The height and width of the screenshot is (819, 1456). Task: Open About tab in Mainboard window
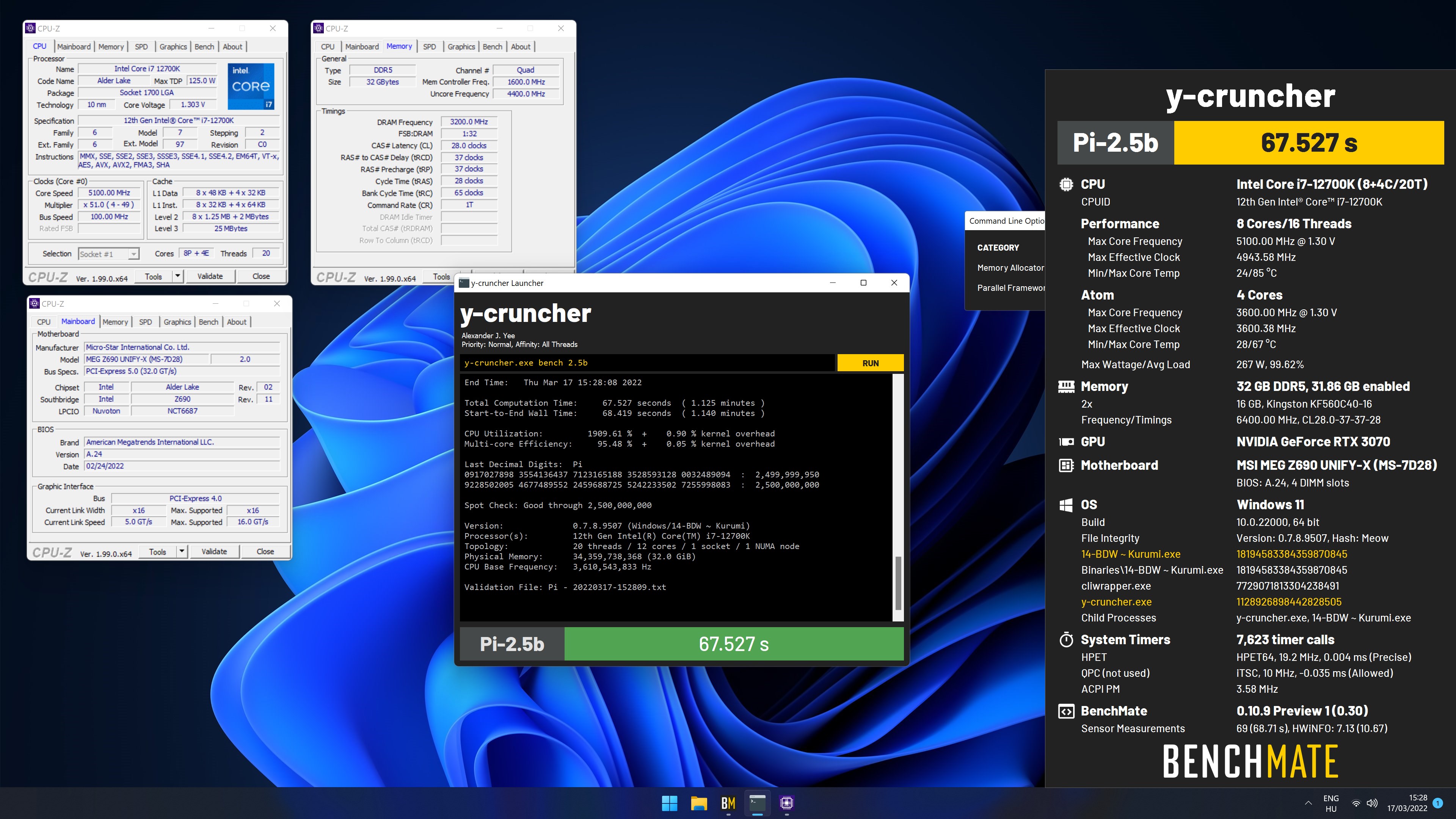pos(237,322)
